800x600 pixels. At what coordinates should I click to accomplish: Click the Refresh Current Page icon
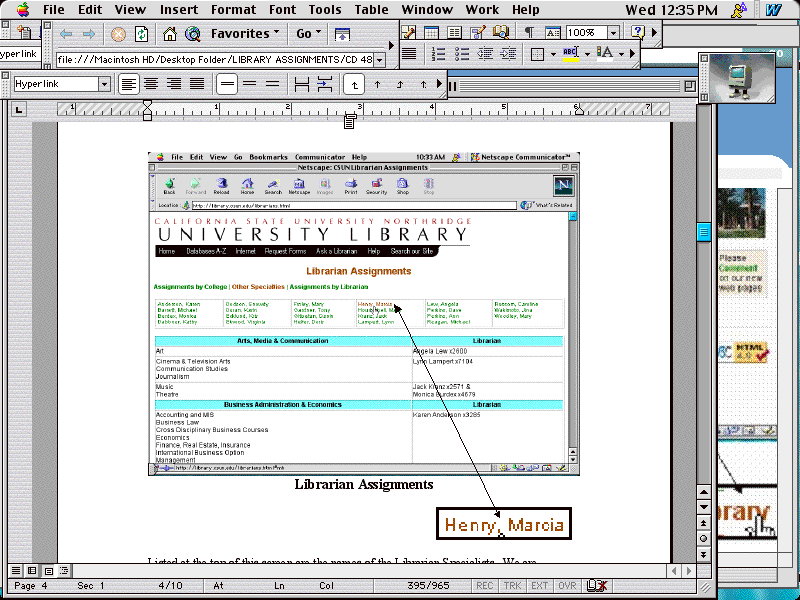pyautogui.click(x=141, y=34)
